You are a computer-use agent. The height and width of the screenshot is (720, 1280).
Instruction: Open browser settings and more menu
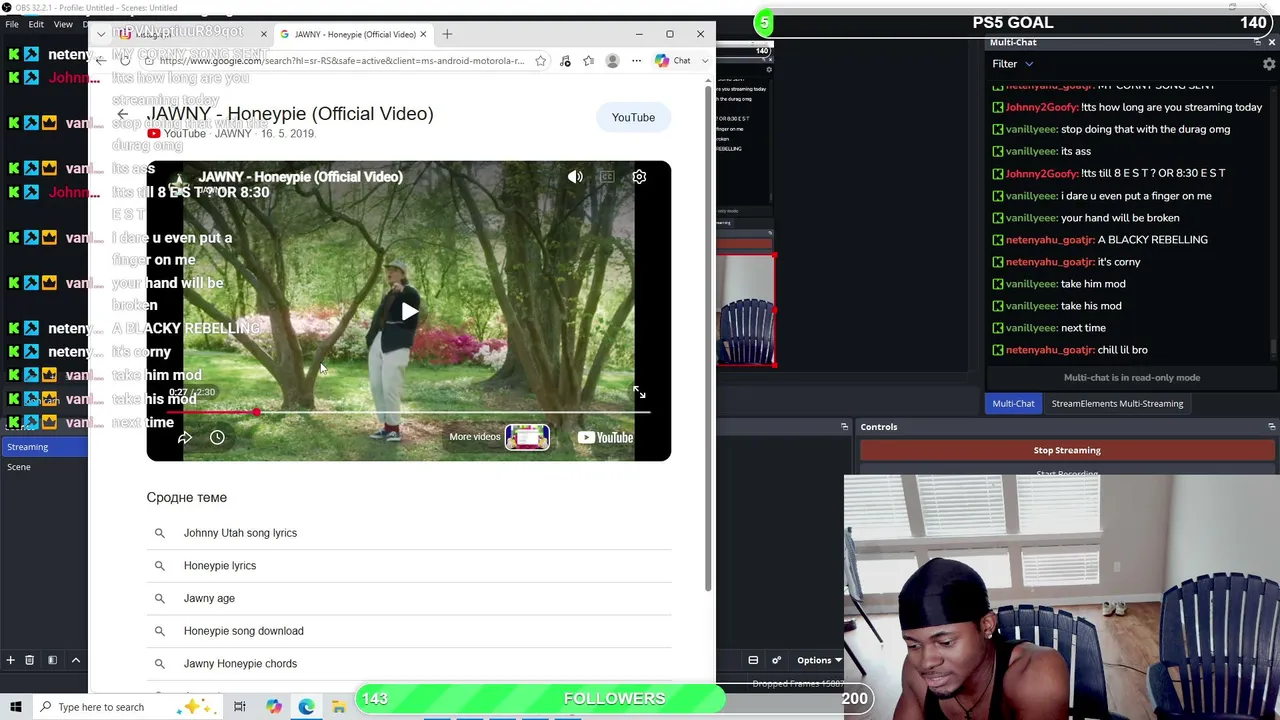pyautogui.click(x=636, y=61)
